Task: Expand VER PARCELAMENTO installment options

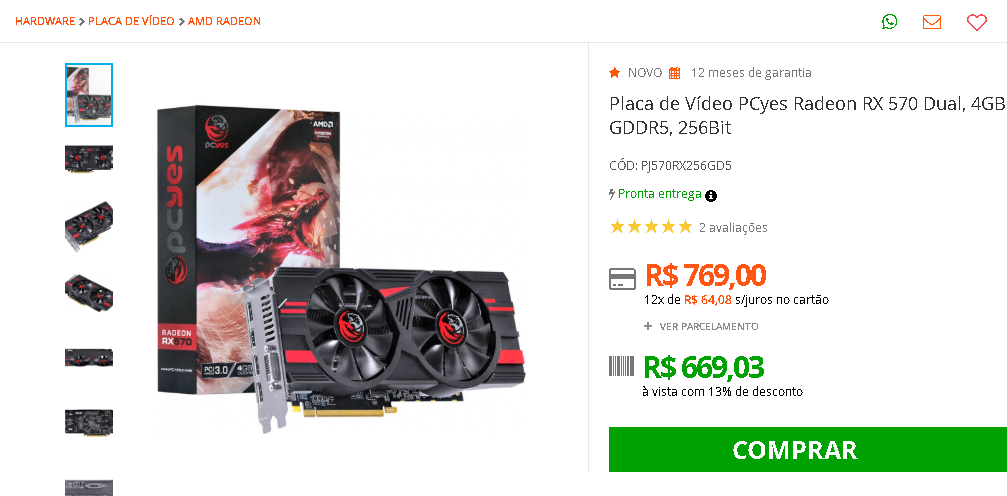Action: (x=701, y=326)
